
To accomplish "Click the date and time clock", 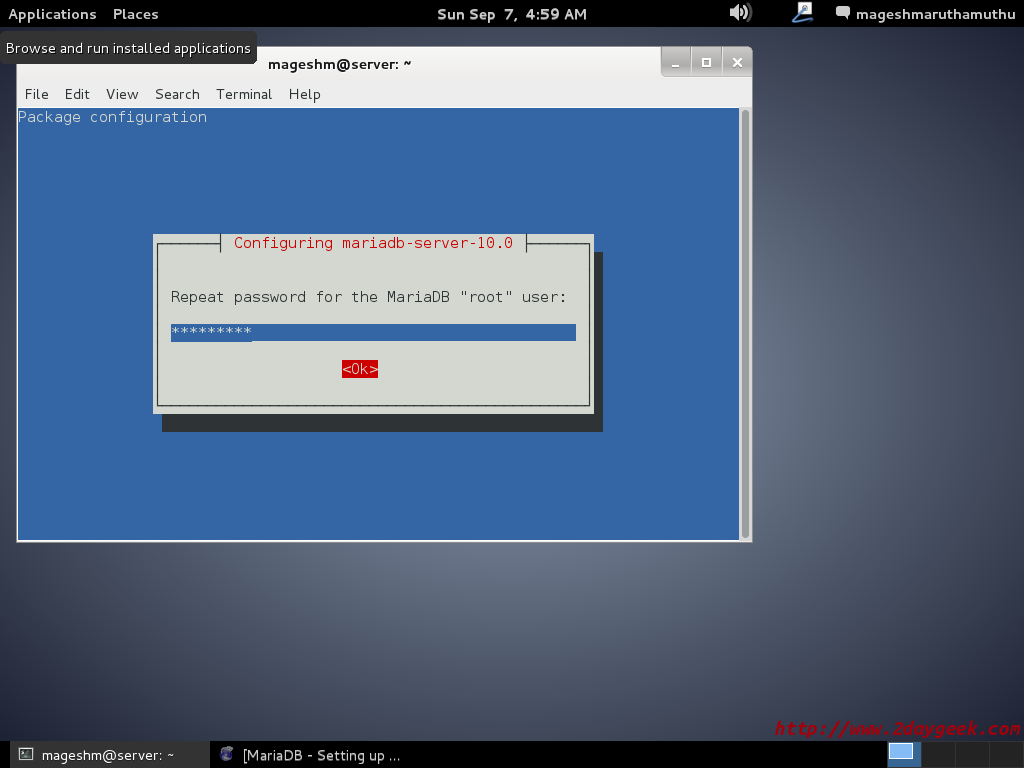I will (x=511, y=14).
